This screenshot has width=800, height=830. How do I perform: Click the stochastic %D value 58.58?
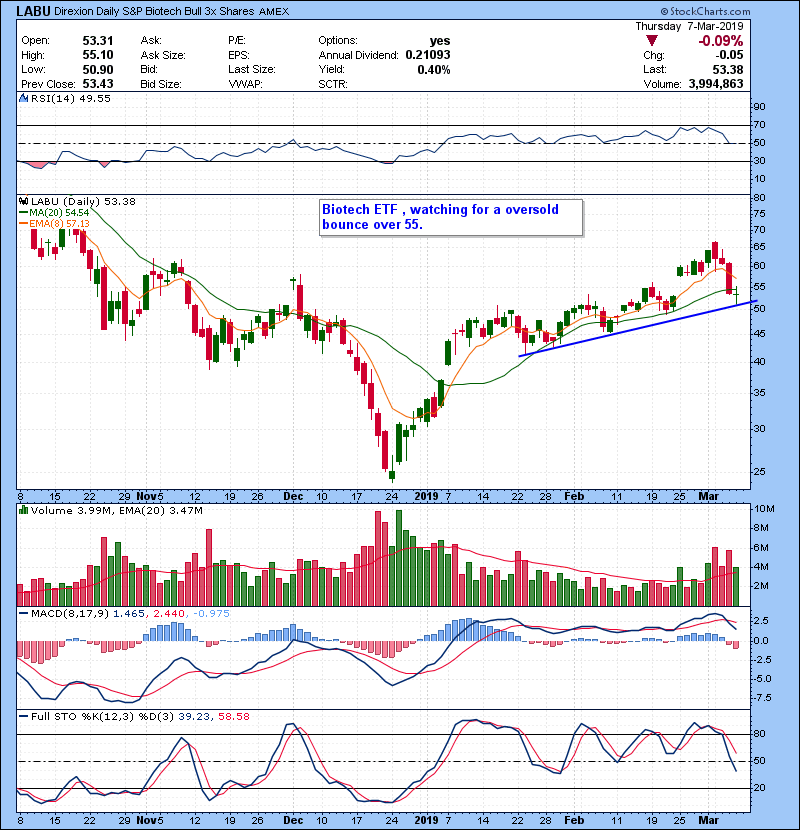click(x=233, y=717)
